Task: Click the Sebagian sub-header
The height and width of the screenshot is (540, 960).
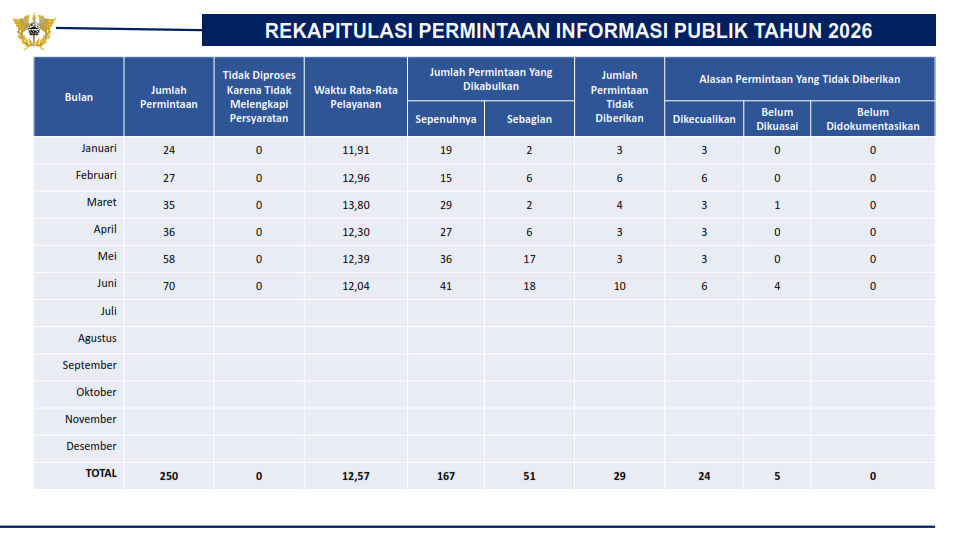Action: 529,119
